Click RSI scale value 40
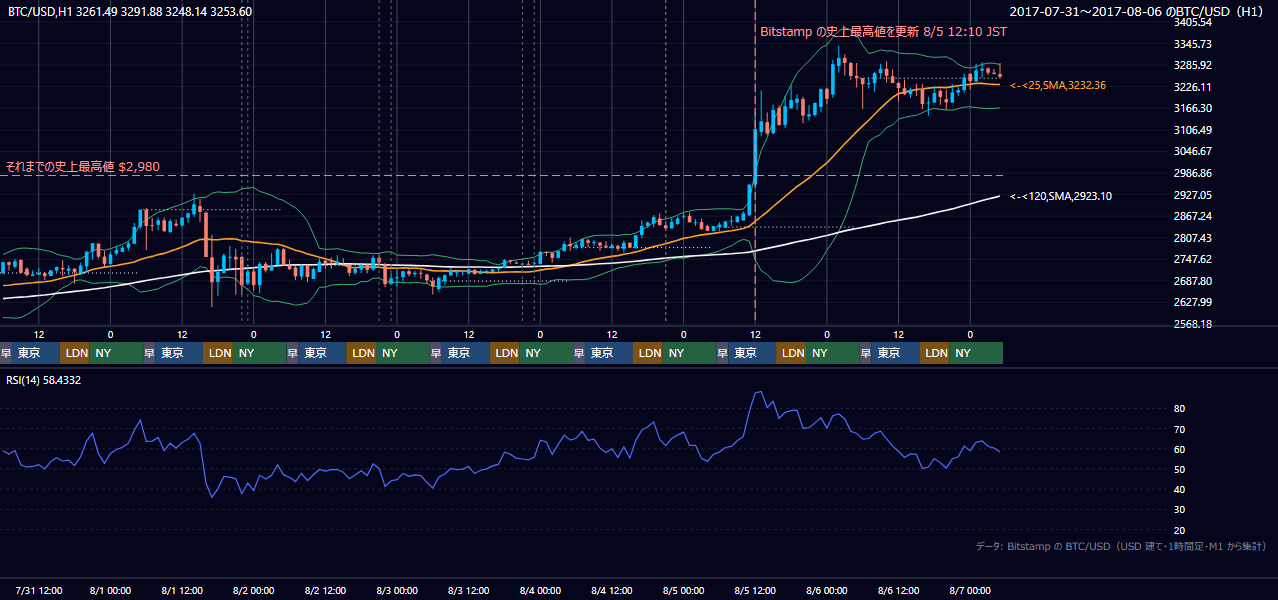Image resolution: width=1278 pixels, height=600 pixels. (1180, 489)
